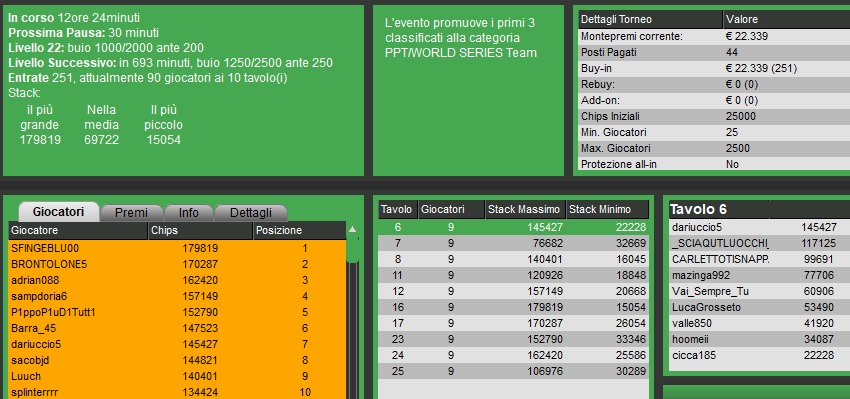Sort players by Giocatore column header
The width and height of the screenshot is (850, 399).
(78, 230)
